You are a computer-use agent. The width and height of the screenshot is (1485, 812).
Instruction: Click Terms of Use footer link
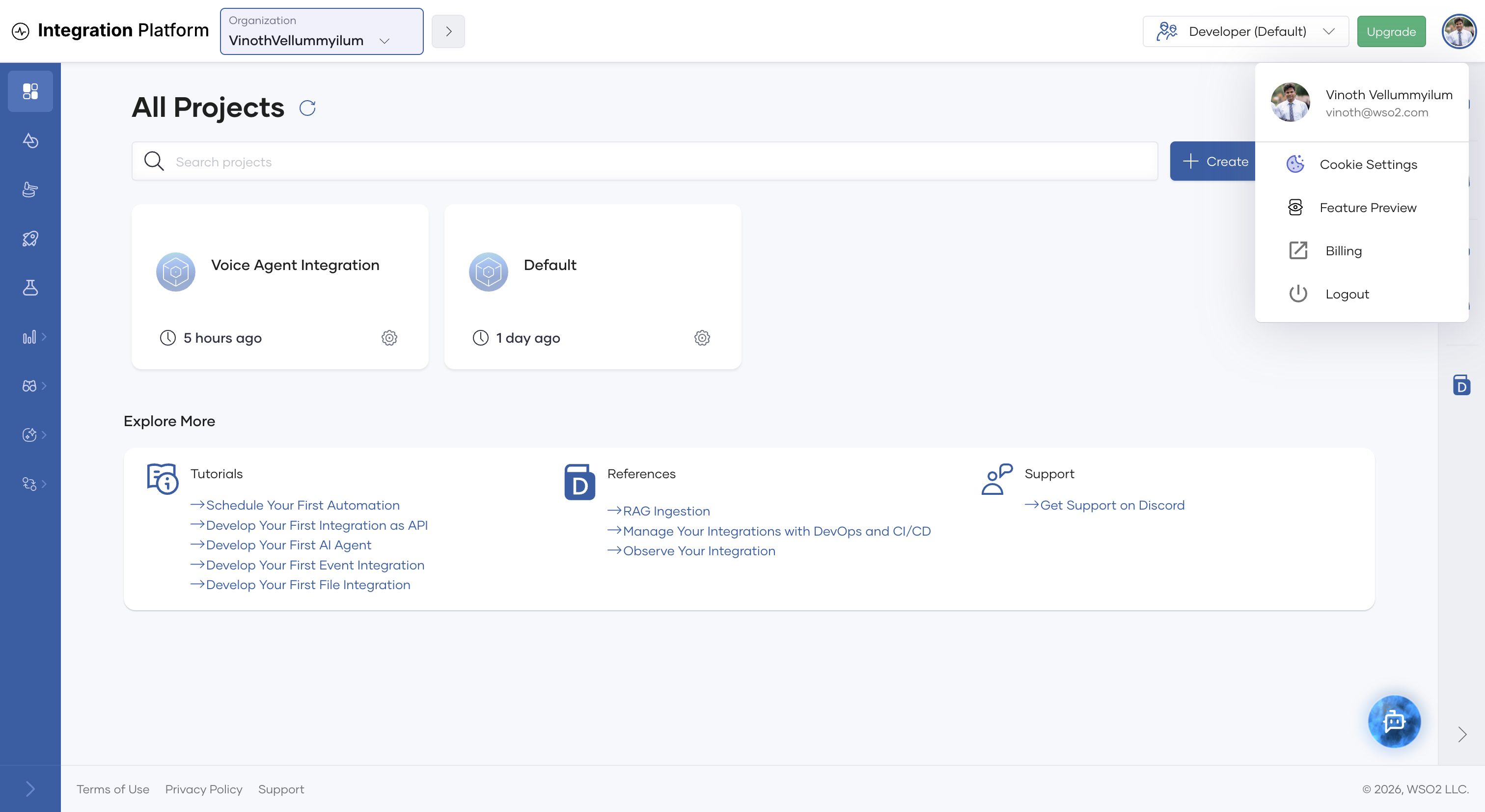[113, 789]
